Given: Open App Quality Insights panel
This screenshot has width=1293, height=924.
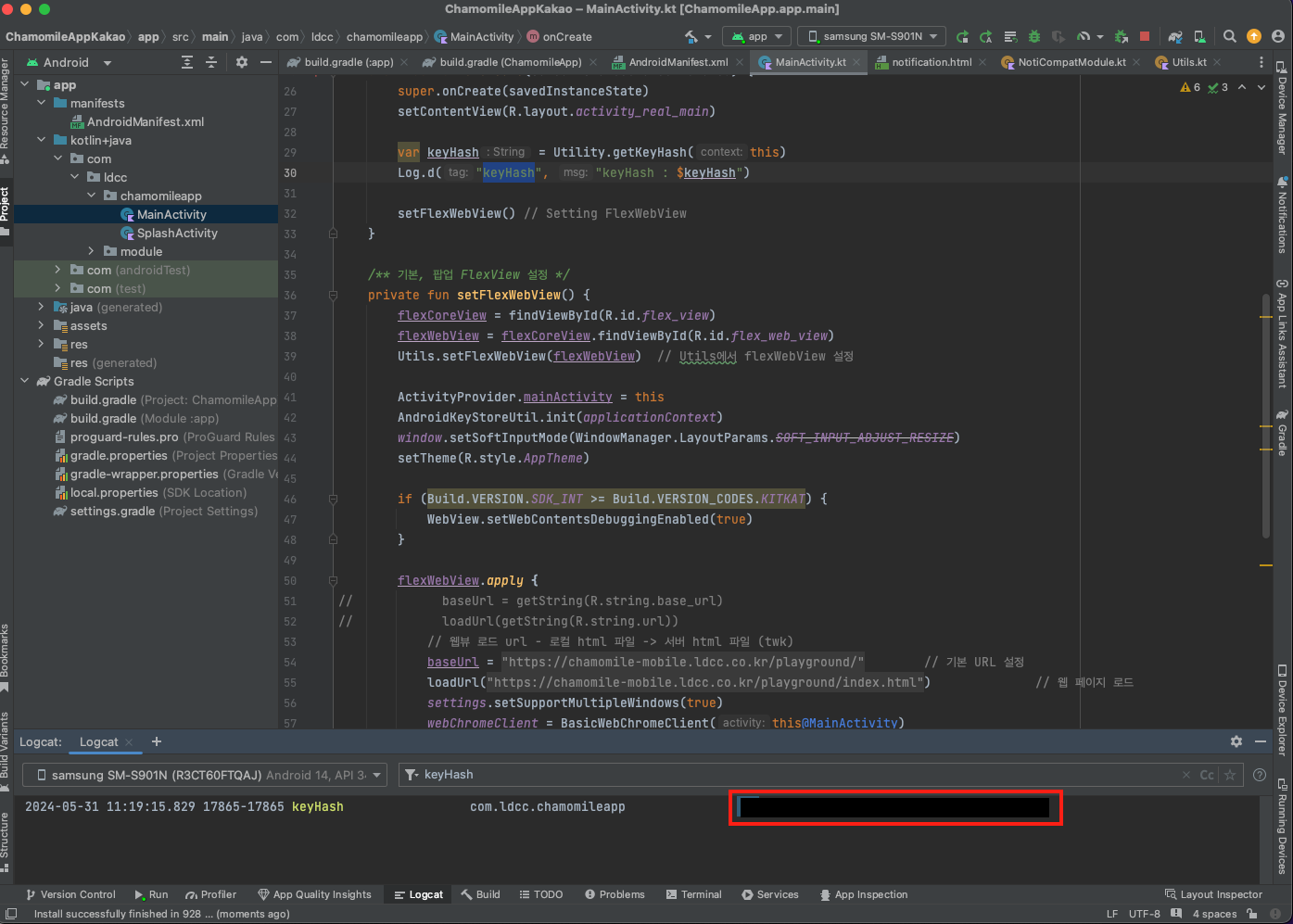Looking at the screenshot, I should click(314, 894).
